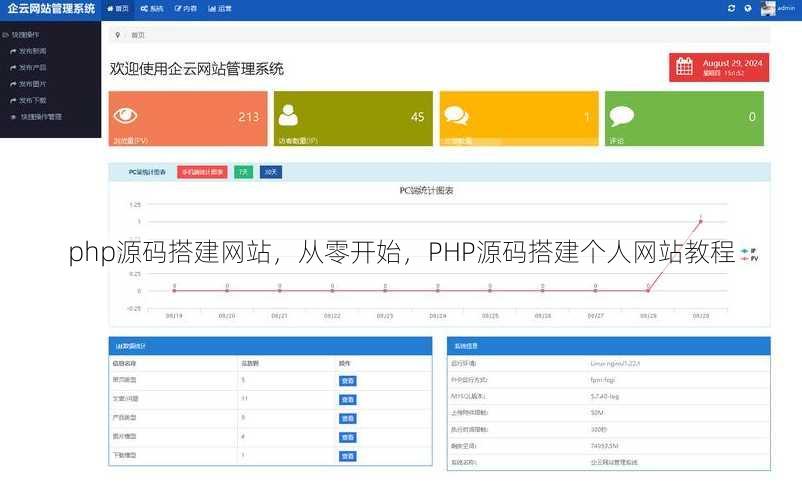Image resolution: width=802 pixels, height=490 pixels.
Task: Click 查看 button in 图片模型 row
Action: [348, 437]
